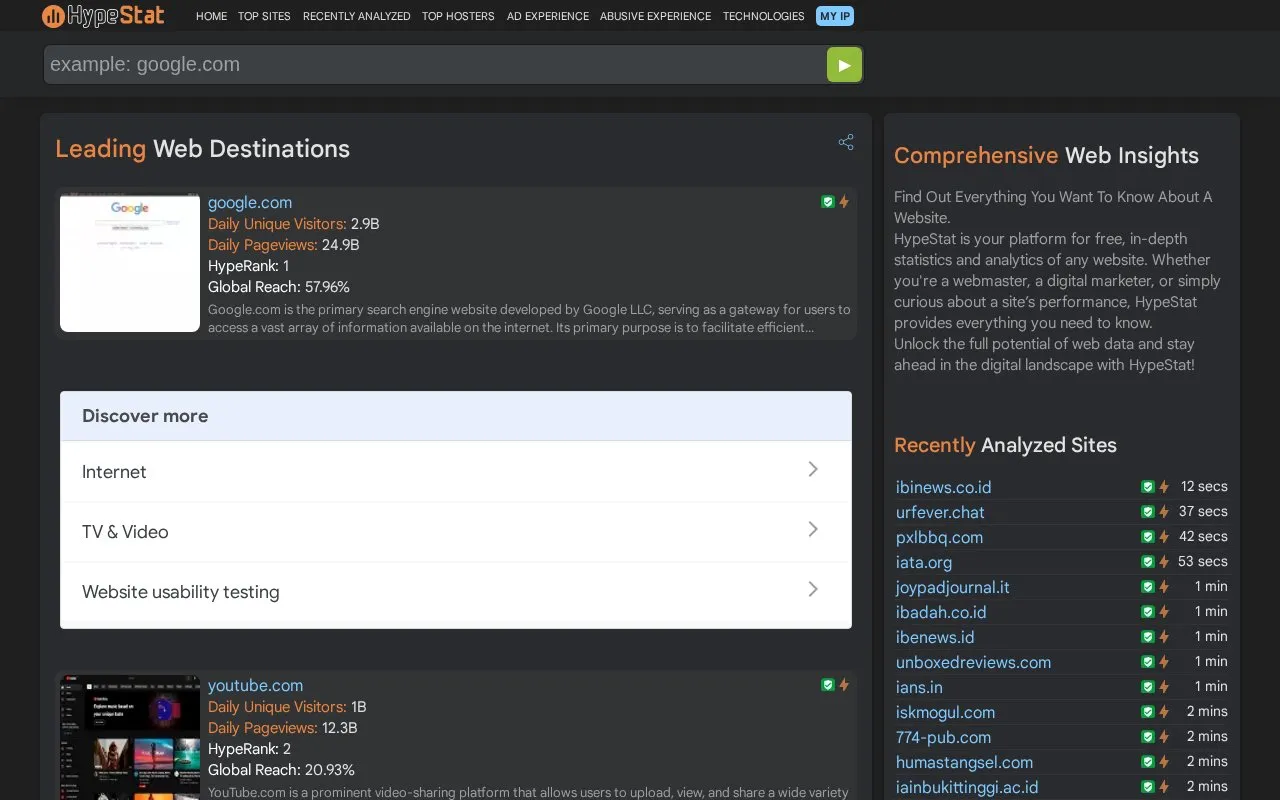
Task: Open the TOP SITES menu item
Action: pos(264,16)
